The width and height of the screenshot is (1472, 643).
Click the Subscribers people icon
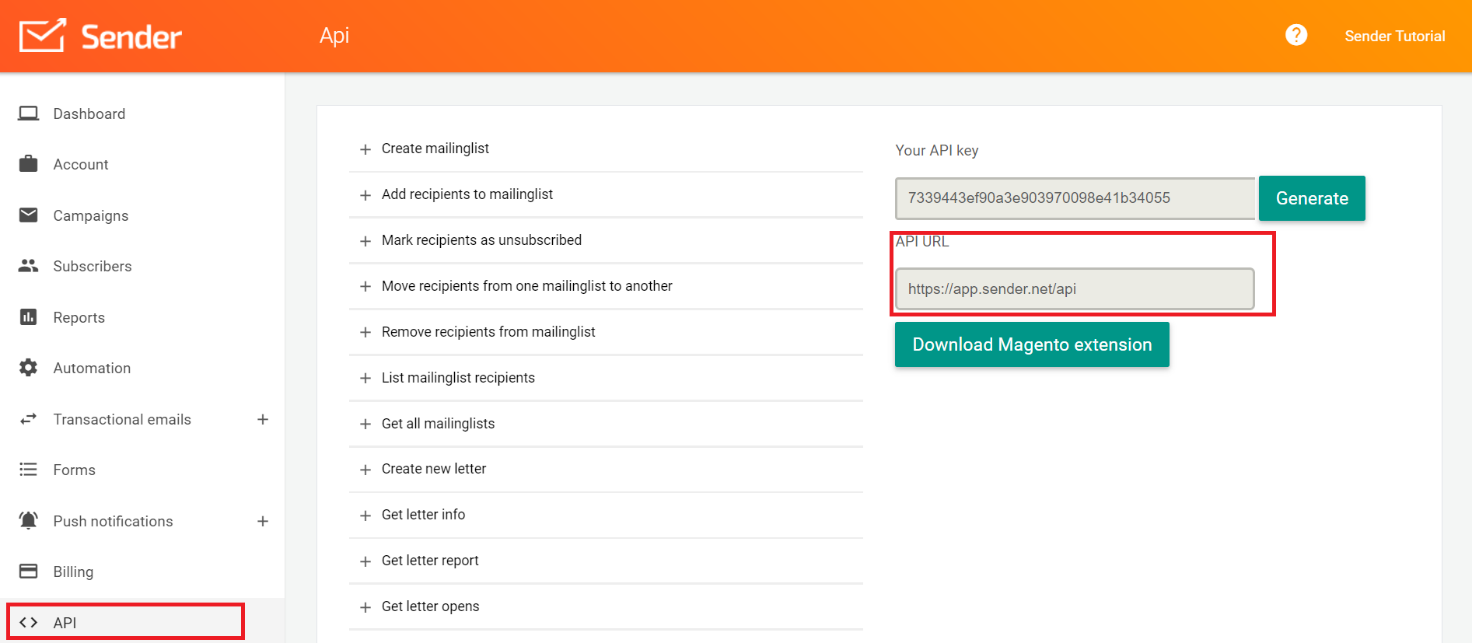click(x=28, y=266)
